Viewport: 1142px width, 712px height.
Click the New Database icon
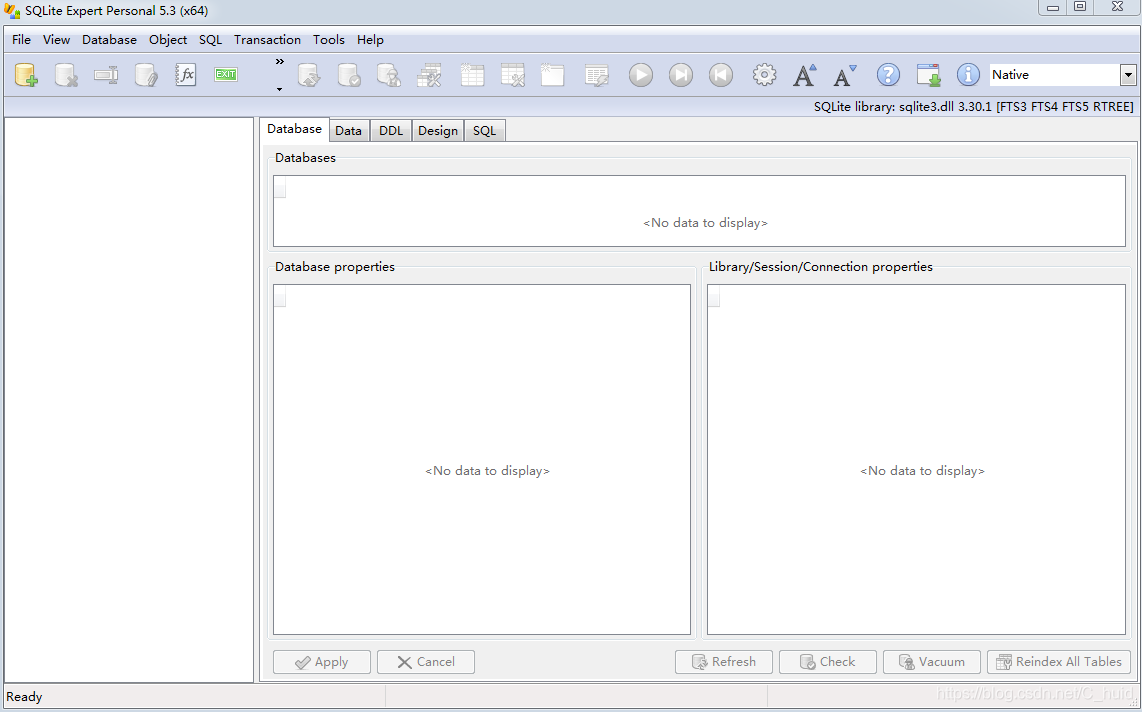click(26, 75)
